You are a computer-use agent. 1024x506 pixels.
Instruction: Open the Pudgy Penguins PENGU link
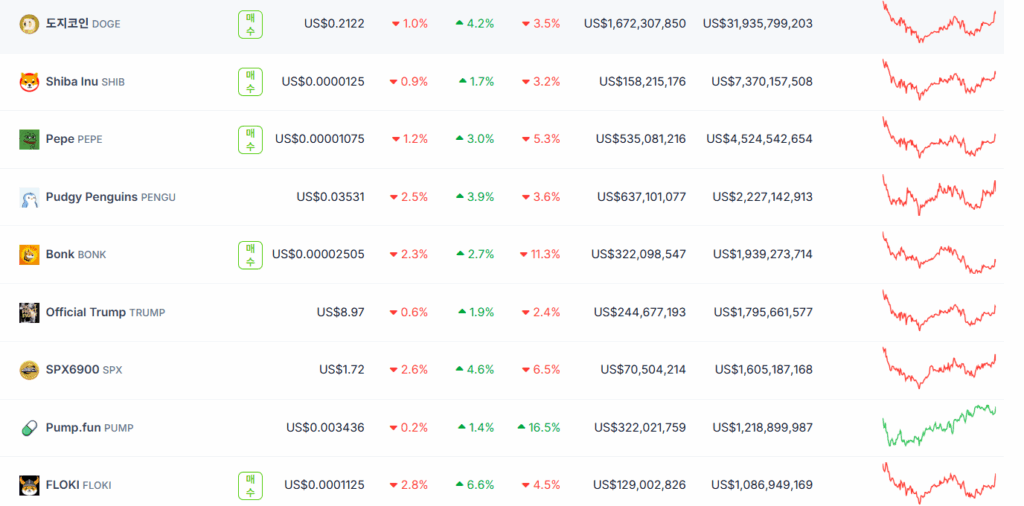click(110, 197)
